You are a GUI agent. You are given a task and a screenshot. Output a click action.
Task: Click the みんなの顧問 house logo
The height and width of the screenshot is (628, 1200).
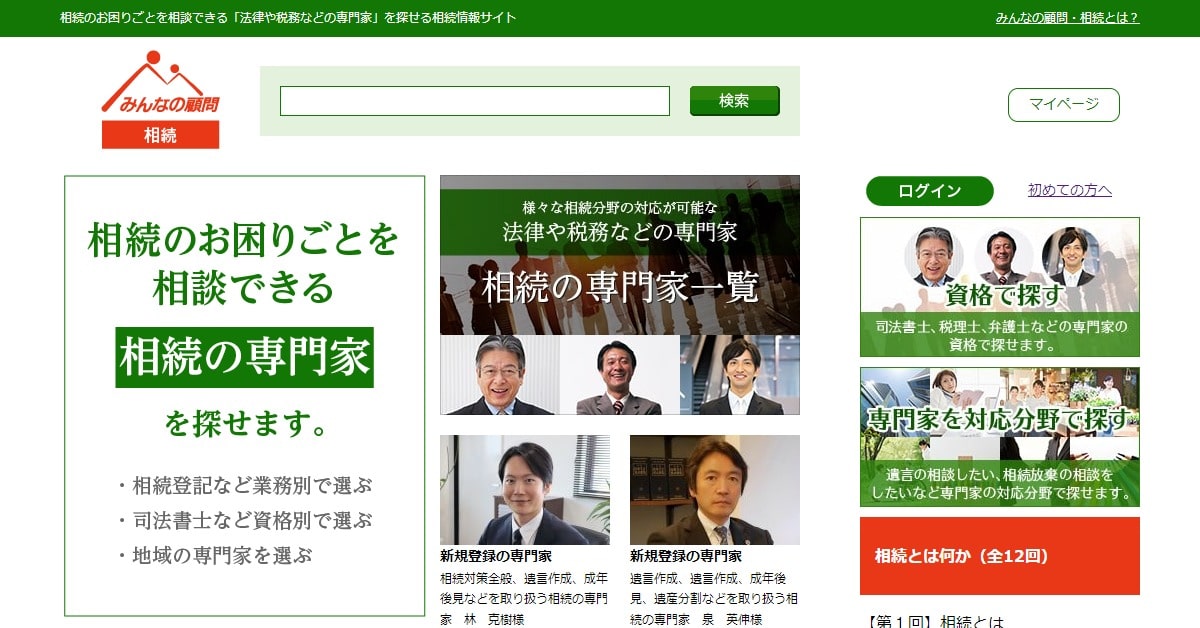160,84
